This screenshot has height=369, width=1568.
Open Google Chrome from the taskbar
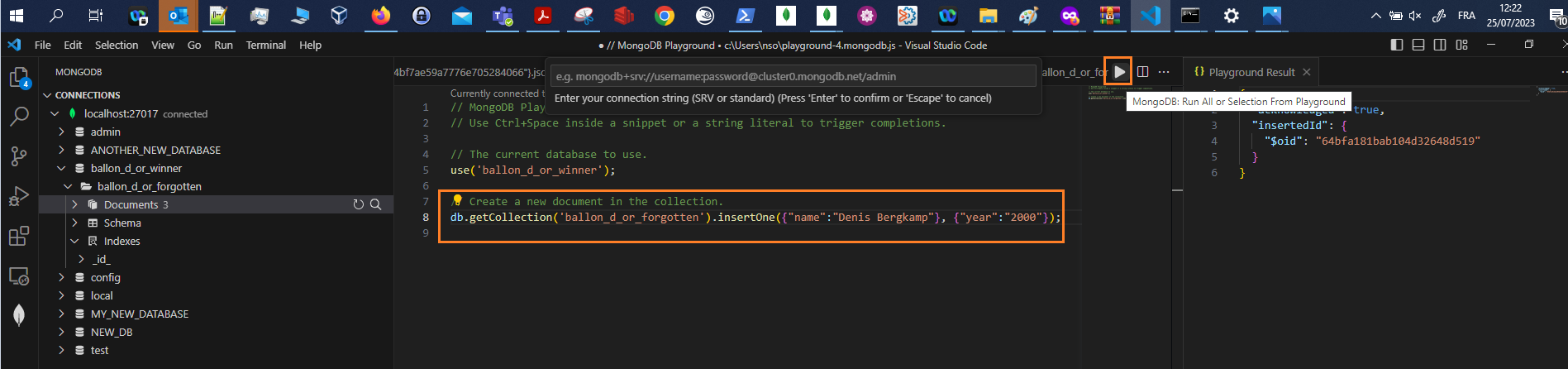pos(664,16)
